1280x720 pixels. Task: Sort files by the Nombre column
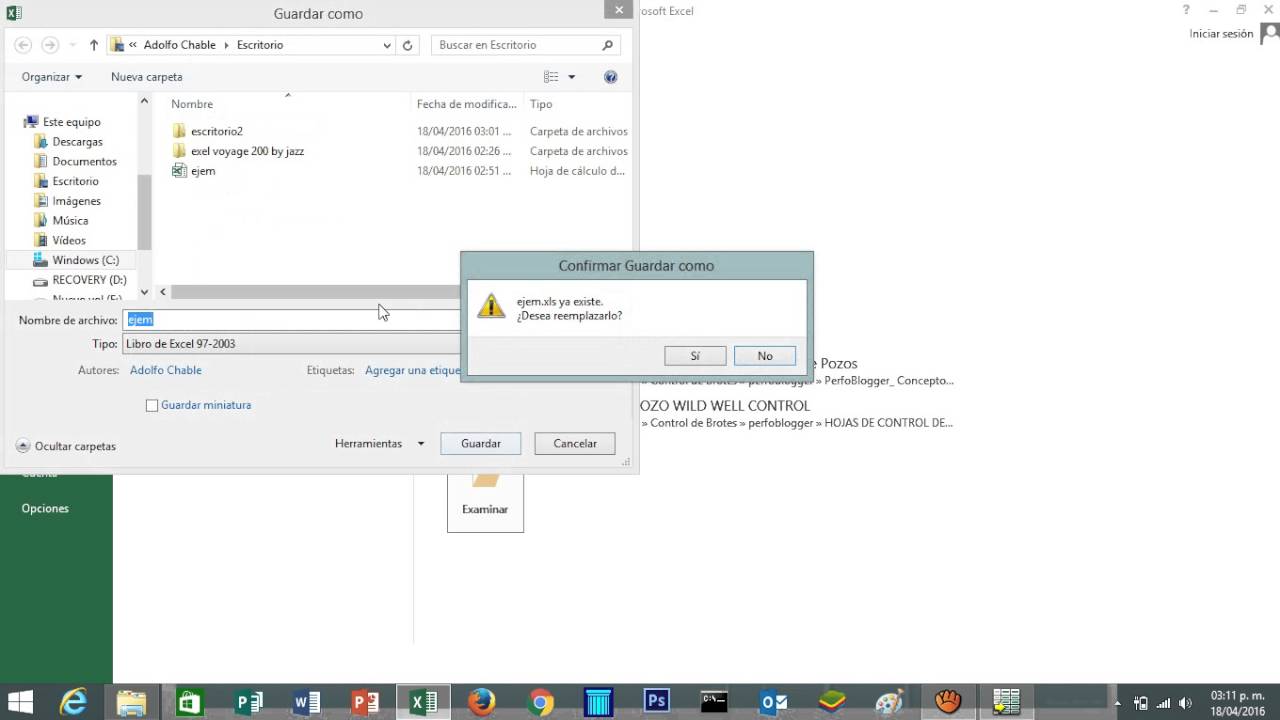coord(192,104)
